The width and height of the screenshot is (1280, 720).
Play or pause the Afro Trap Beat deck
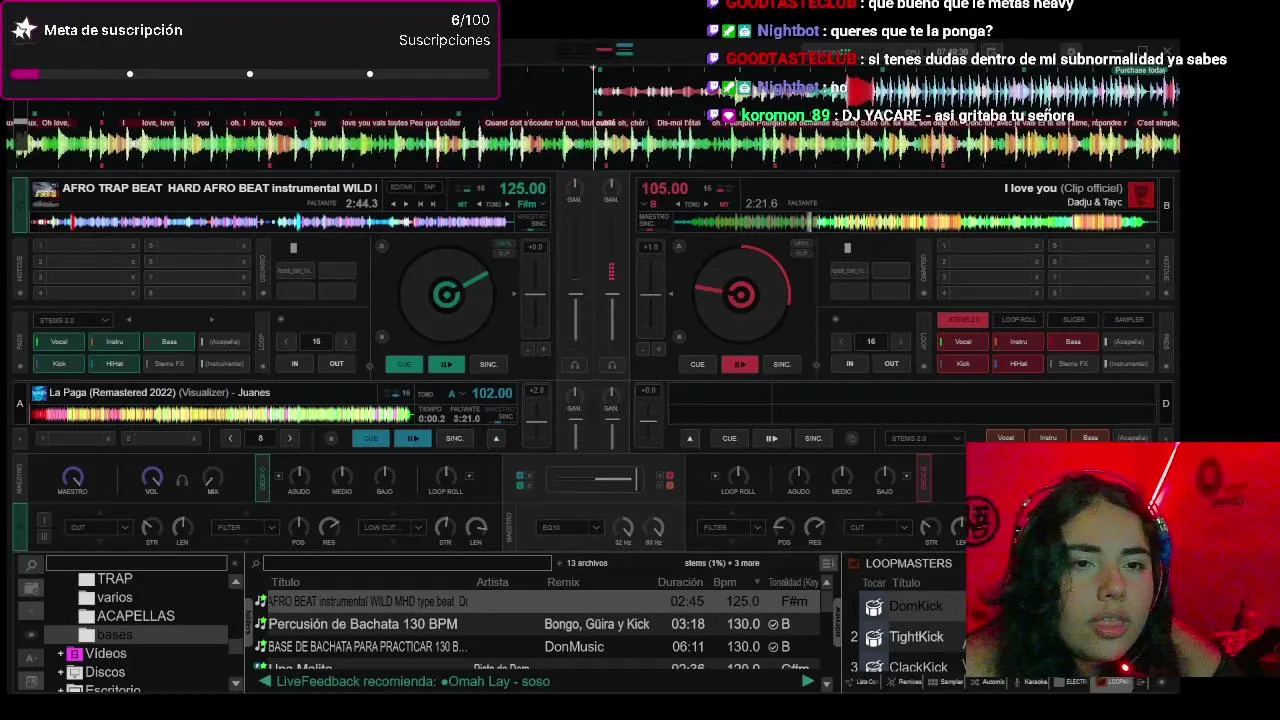pos(446,364)
